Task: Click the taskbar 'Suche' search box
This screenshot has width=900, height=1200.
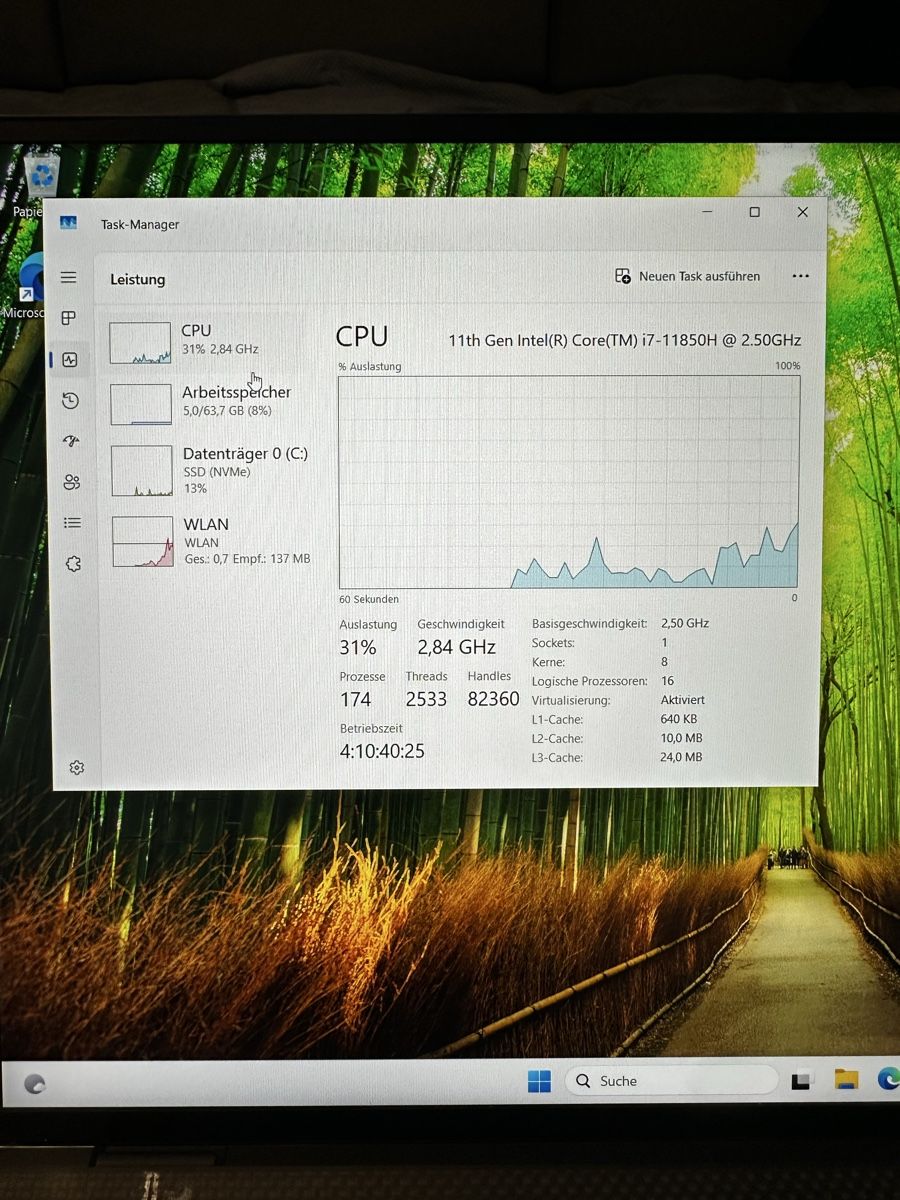Action: (671, 1081)
